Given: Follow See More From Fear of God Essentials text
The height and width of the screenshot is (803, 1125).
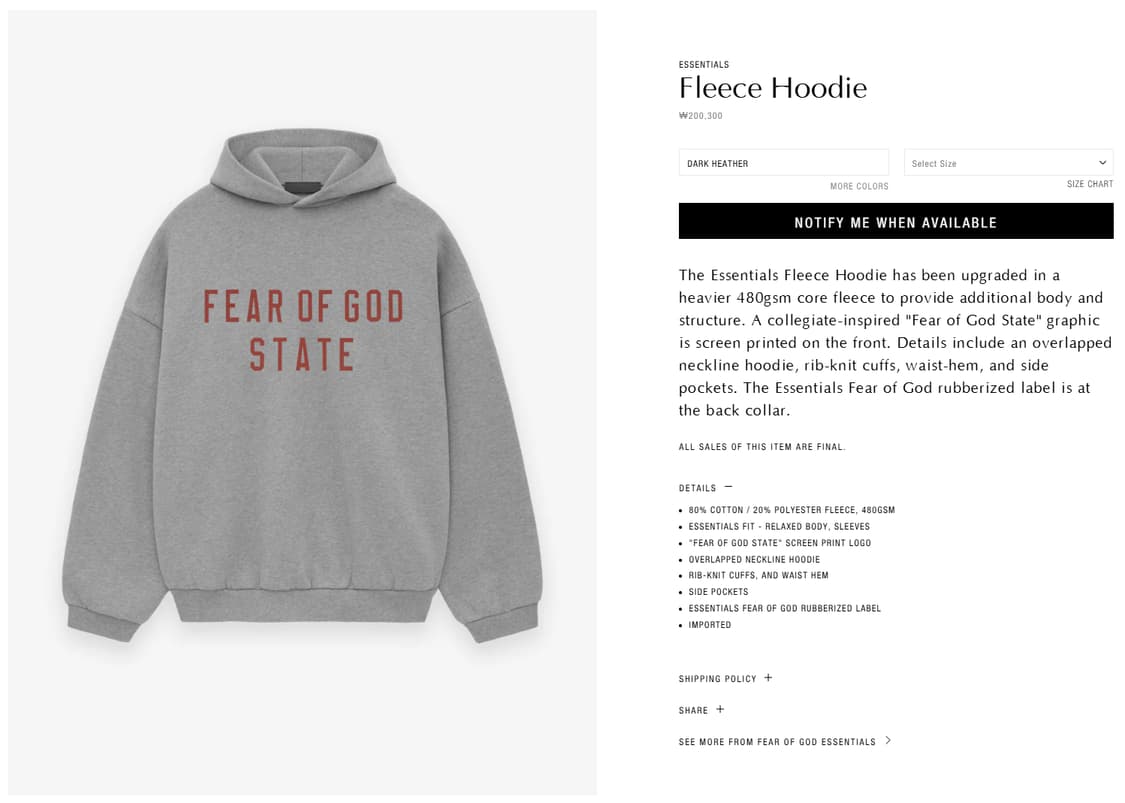Looking at the screenshot, I should pos(776,742).
